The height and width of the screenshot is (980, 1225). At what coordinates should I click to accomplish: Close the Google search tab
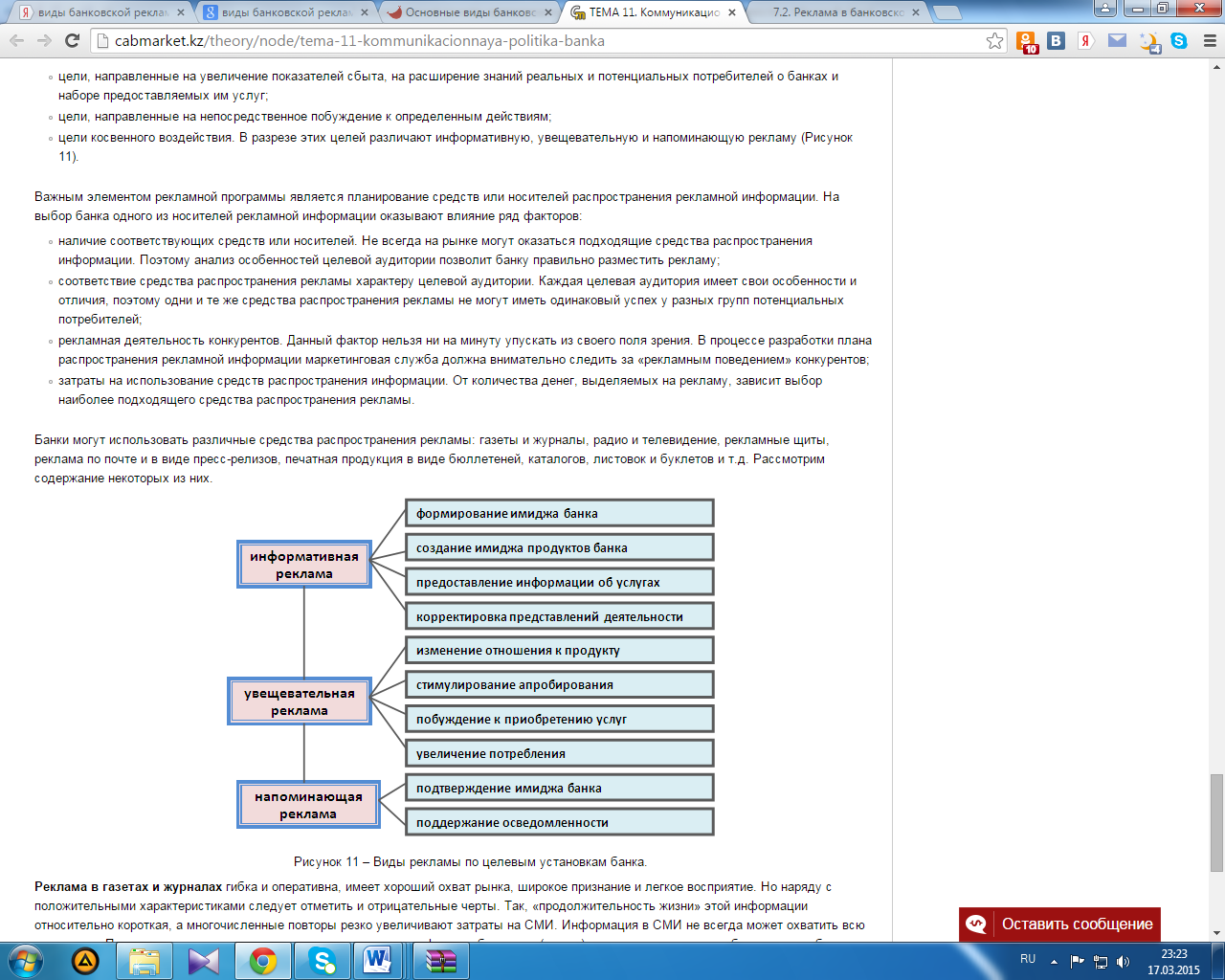coord(365,12)
